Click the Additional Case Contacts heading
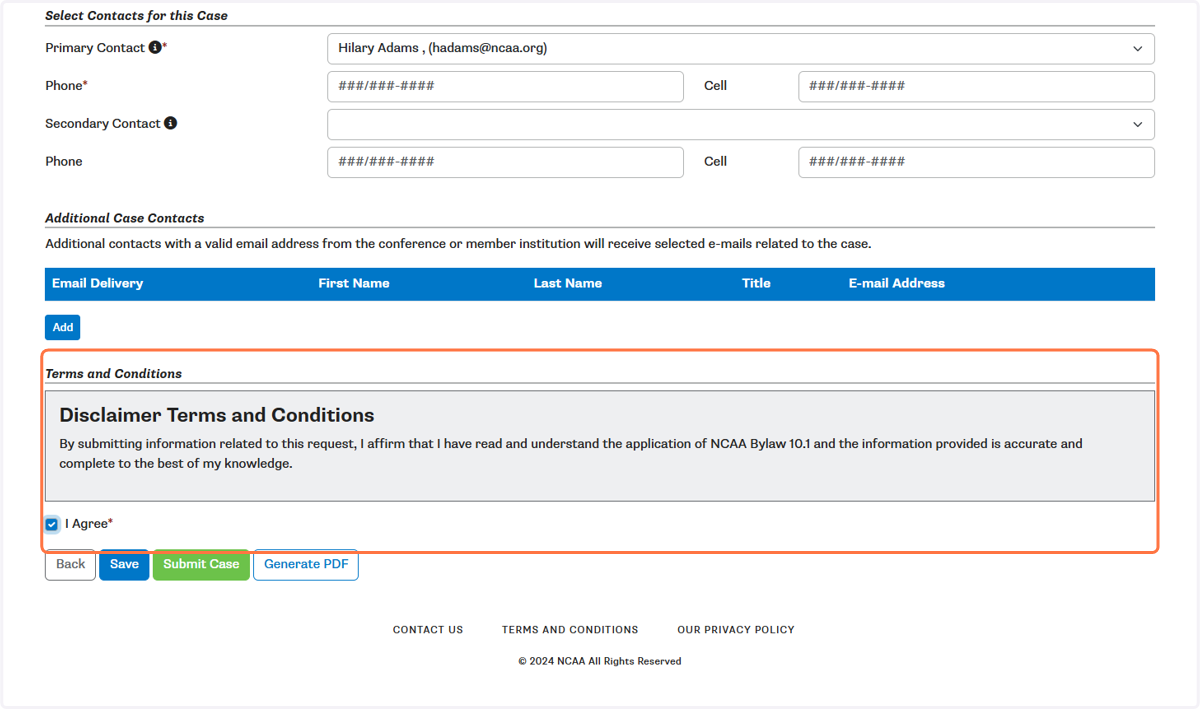 click(125, 218)
